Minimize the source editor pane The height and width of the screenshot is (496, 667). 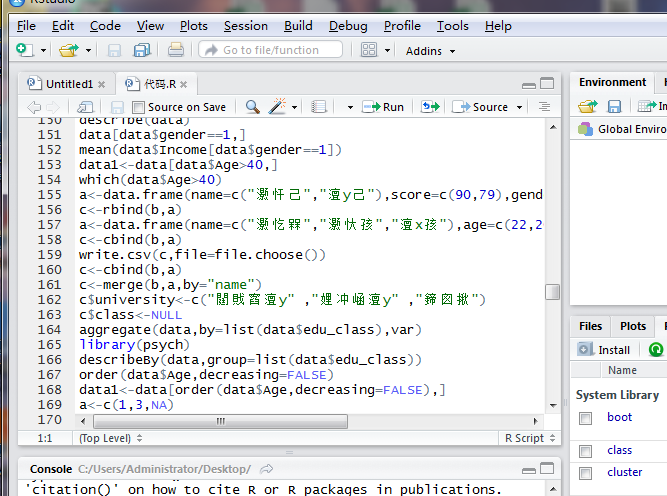tap(529, 86)
